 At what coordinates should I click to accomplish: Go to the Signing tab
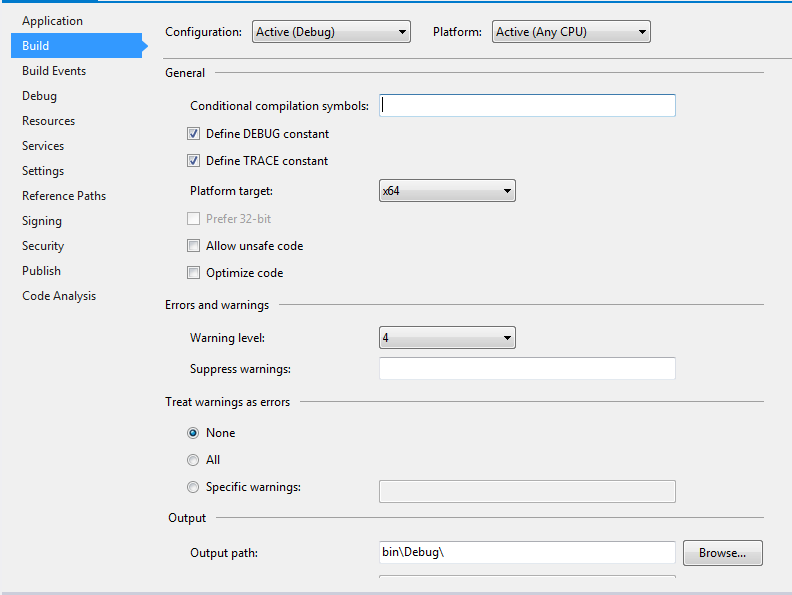(x=42, y=221)
